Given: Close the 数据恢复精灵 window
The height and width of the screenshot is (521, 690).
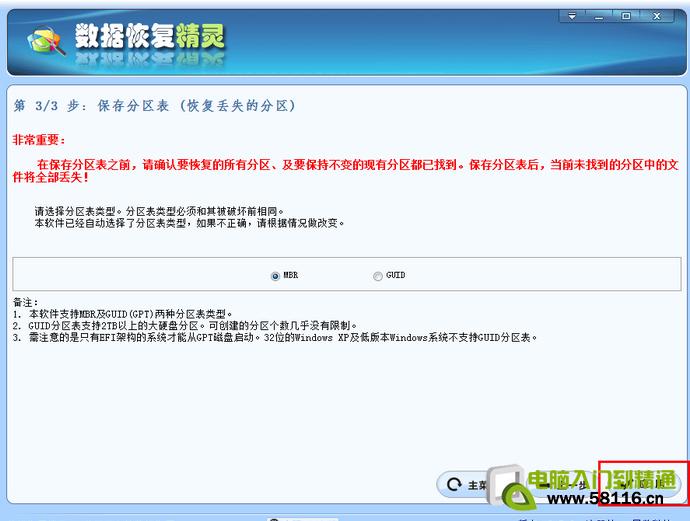Looking at the screenshot, I should click(x=657, y=16).
